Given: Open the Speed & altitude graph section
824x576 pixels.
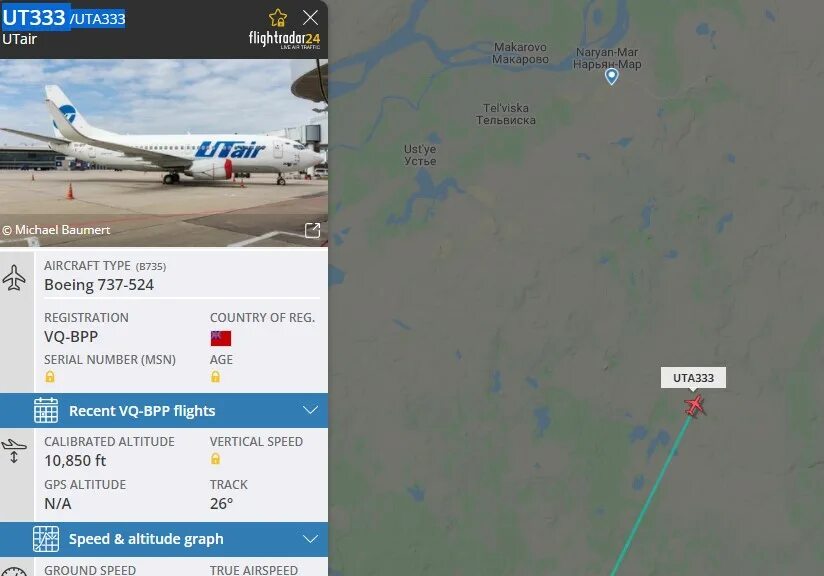Looking at the screenshot, I should pyautogui.click(x=164, y=539).
